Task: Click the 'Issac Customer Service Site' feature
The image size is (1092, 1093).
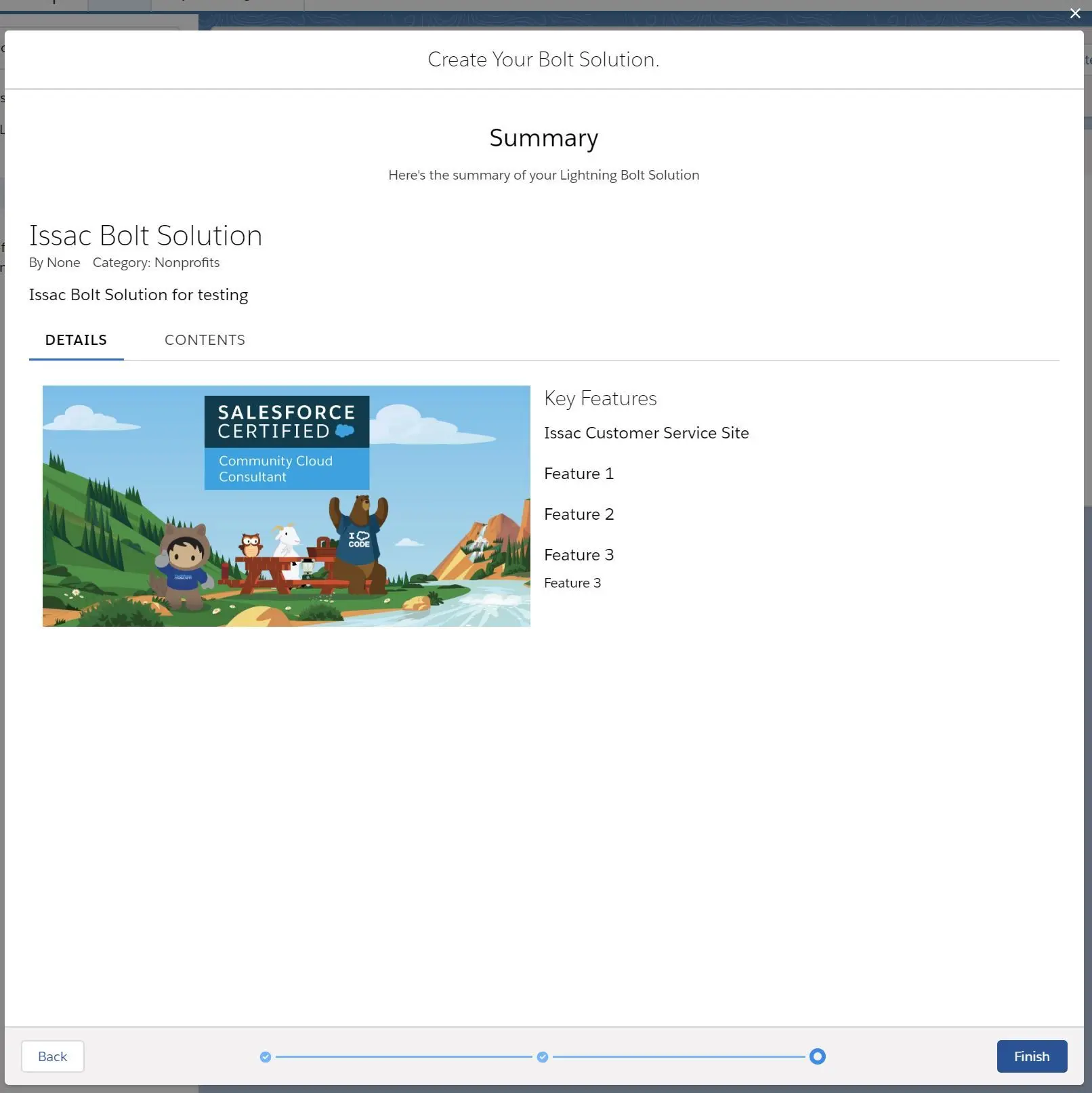Action: pos(646,433)
